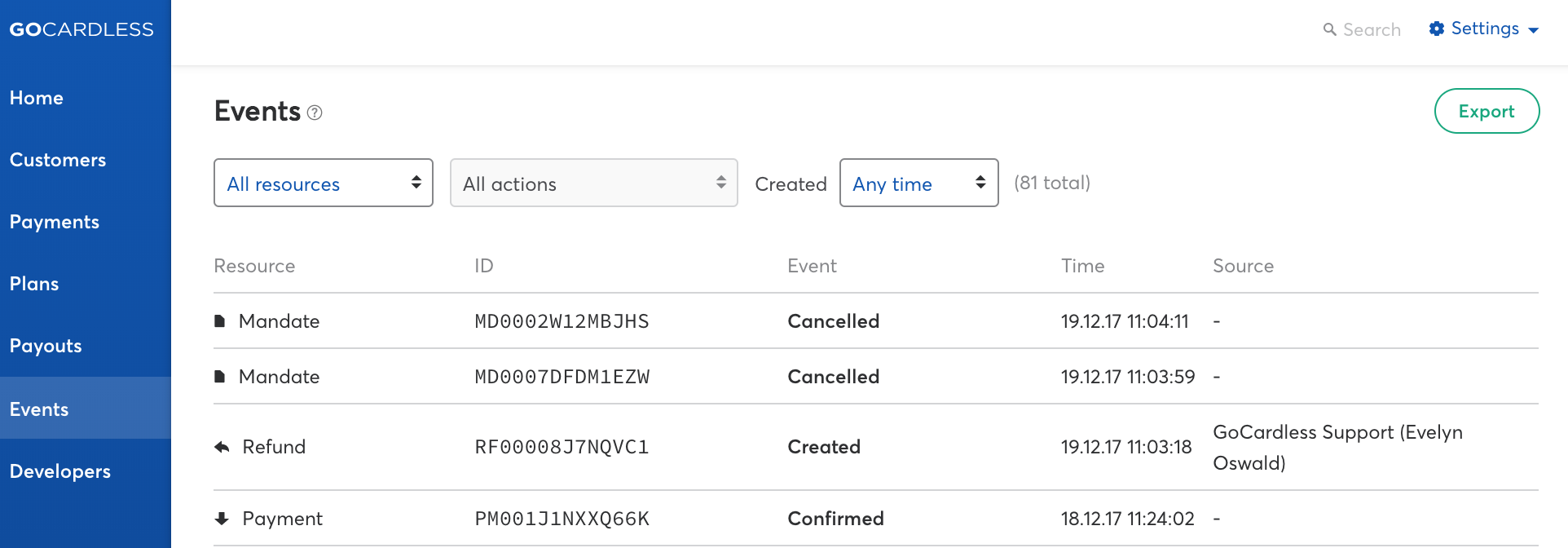
Task: Click into the Search field
Action: click(x=1372, y=29)
